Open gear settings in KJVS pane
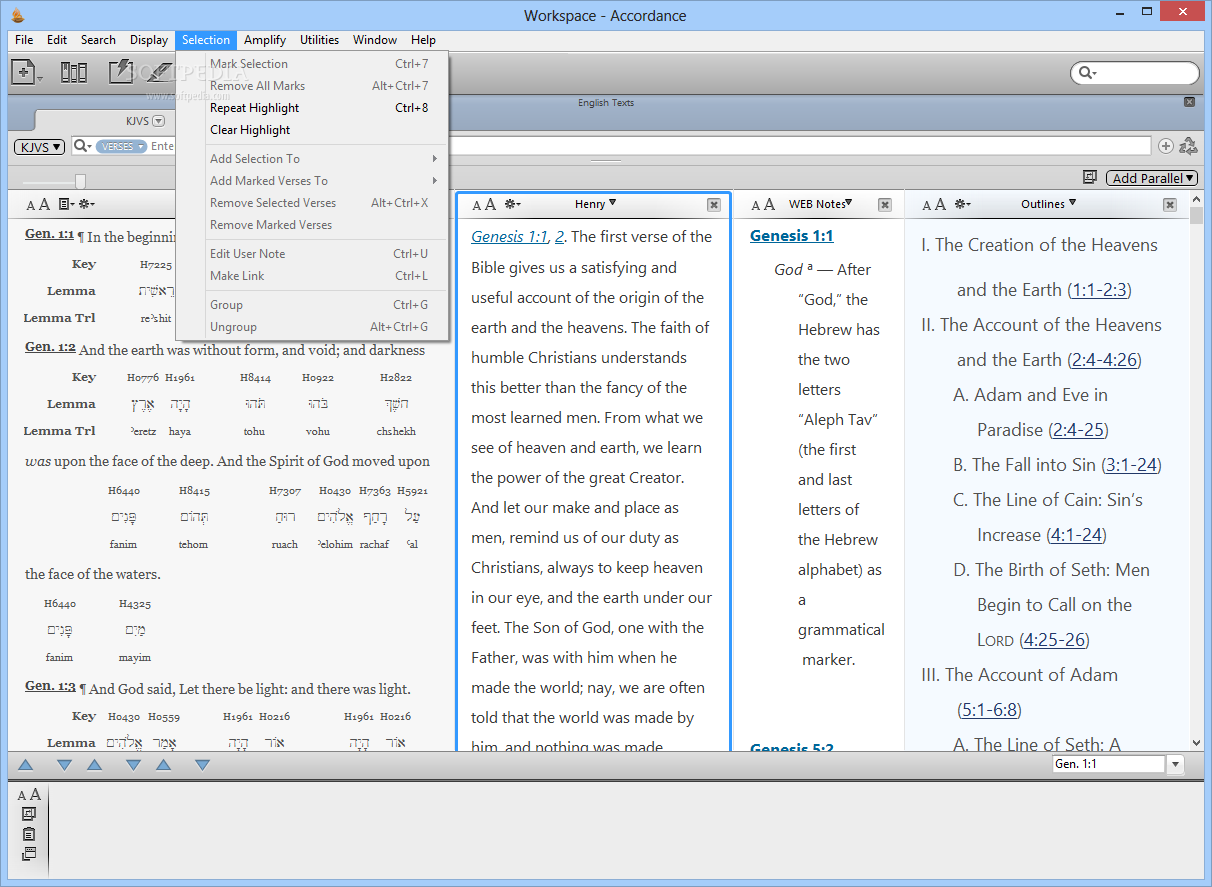The height and width of the screenshot is (887, 1212). (x=86, y=204)
